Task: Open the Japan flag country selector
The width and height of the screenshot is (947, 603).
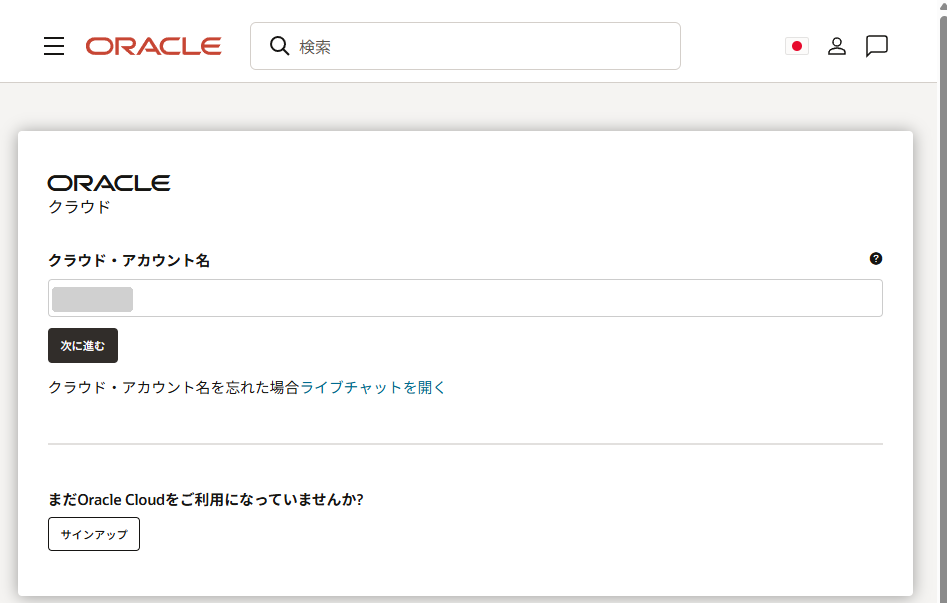Action: 797,46
